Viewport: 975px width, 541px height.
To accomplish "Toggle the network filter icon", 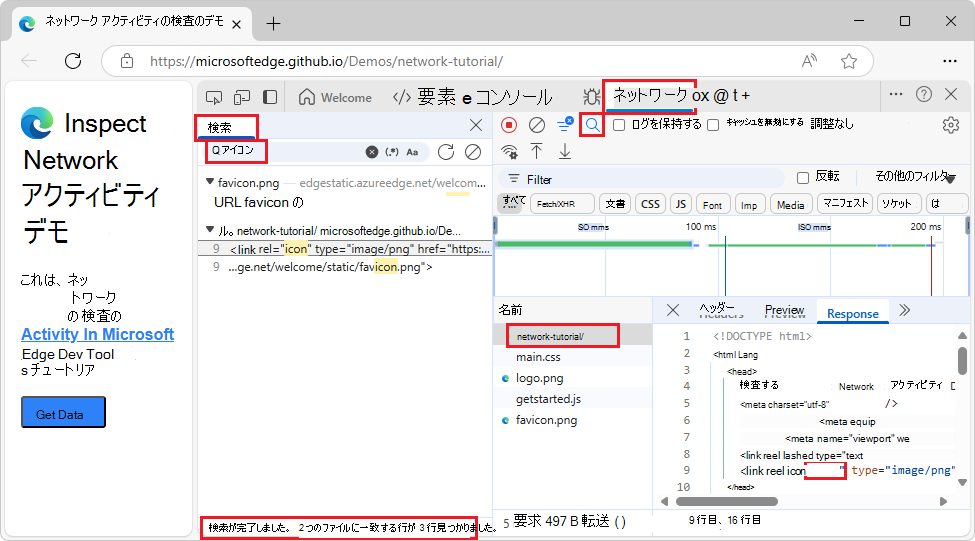I will (565, 124).
